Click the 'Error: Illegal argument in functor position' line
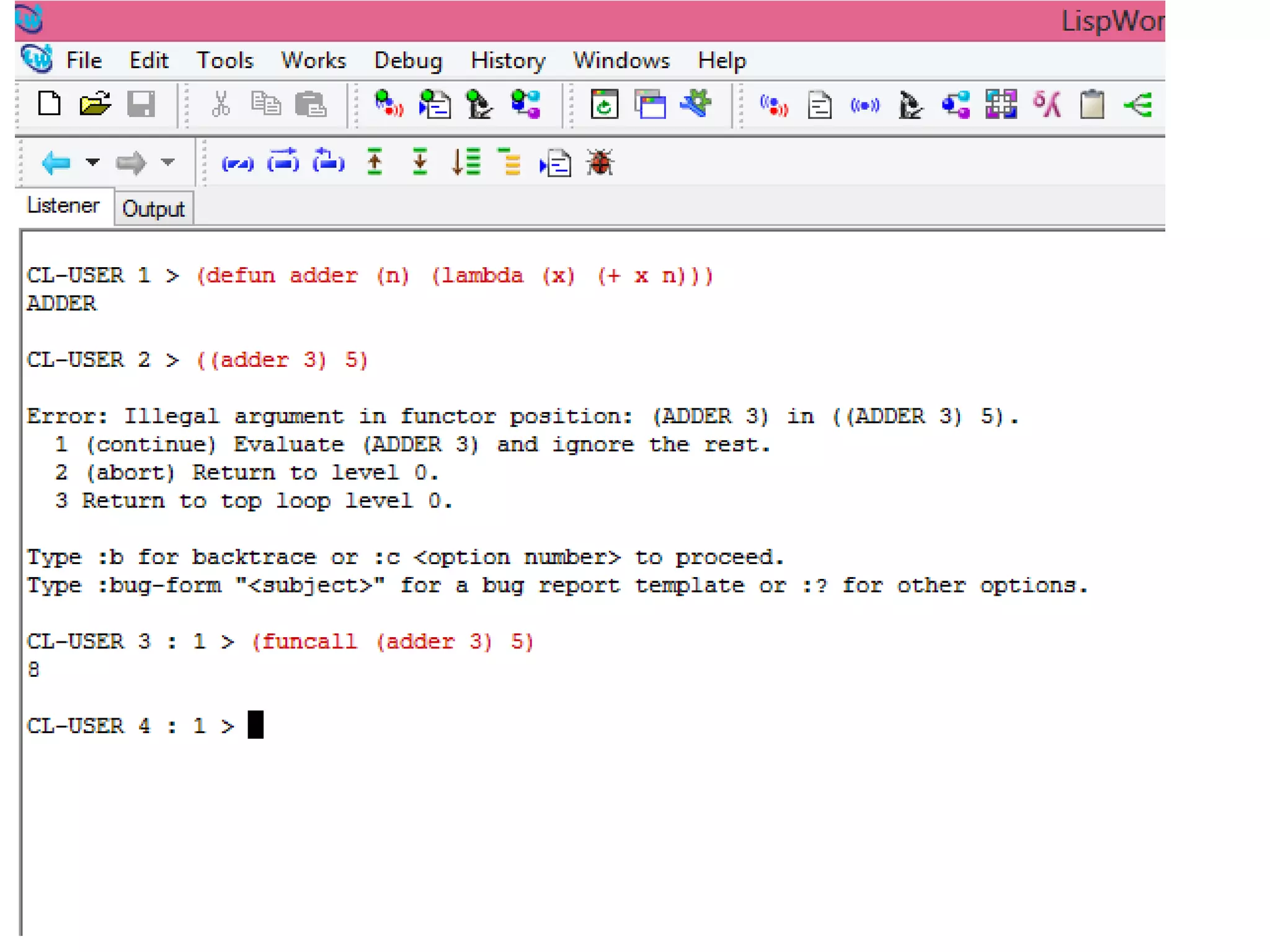This screenshot has height=952, width=1270. pyautogui.click(x=523, y=416)
